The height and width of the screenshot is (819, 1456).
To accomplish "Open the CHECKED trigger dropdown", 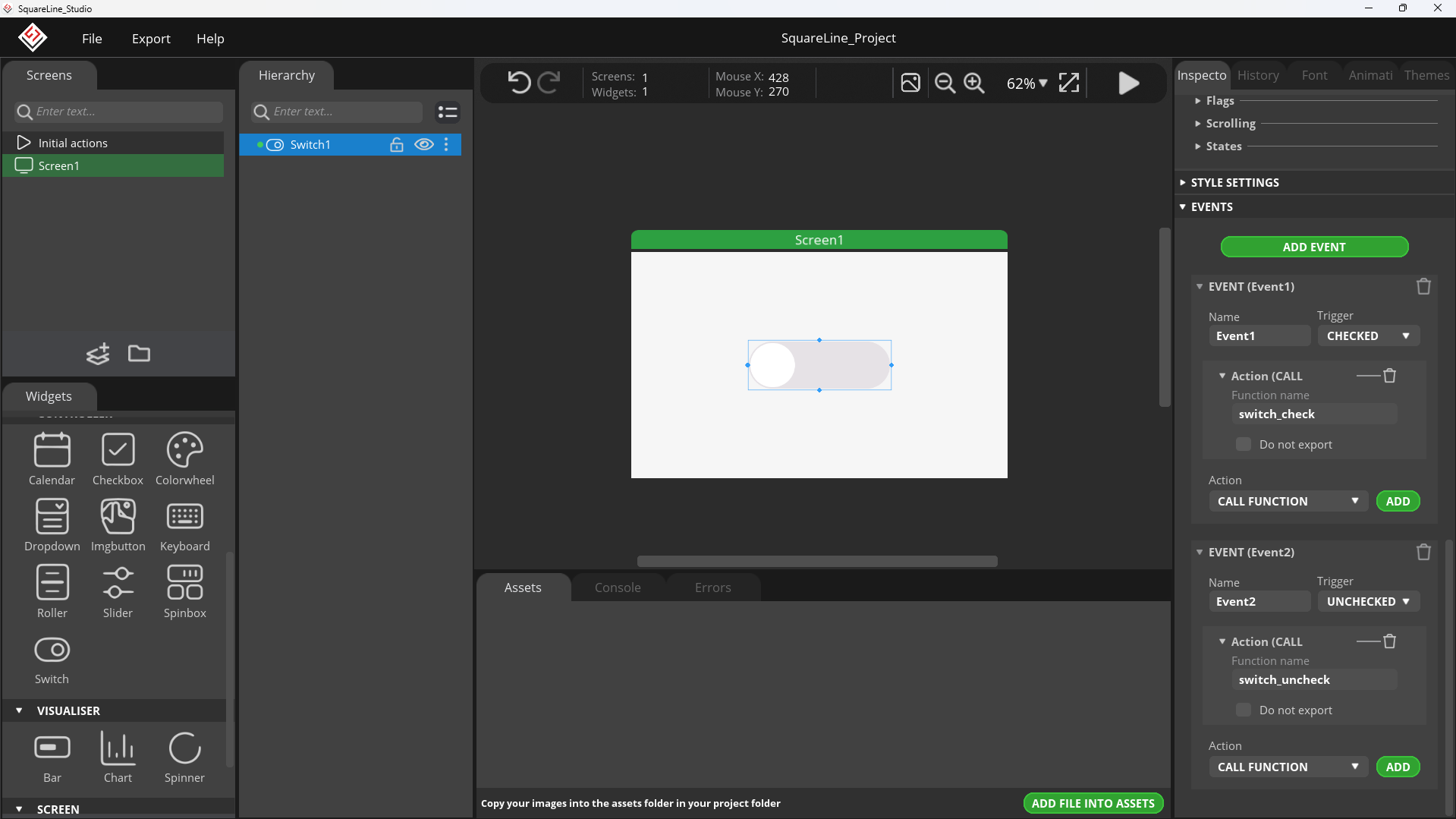I will [1368, 335].
